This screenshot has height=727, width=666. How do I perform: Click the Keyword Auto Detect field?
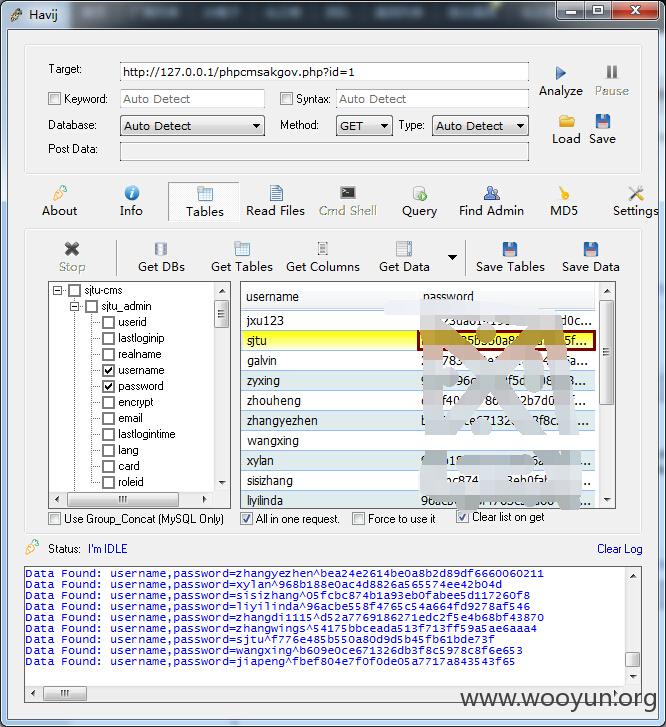pyautogui.click(x=192, y=99)
